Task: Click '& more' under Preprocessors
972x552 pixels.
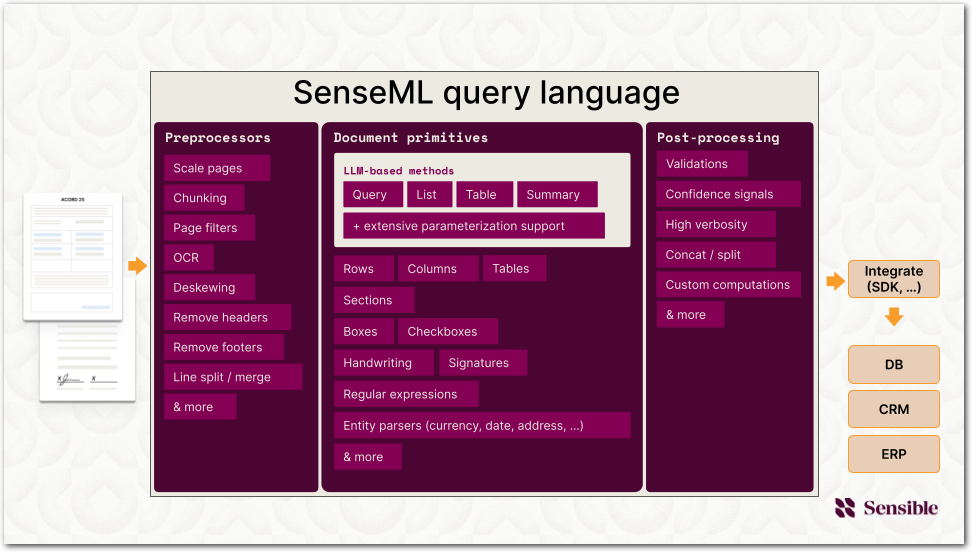Action: [x=200, y=407]
